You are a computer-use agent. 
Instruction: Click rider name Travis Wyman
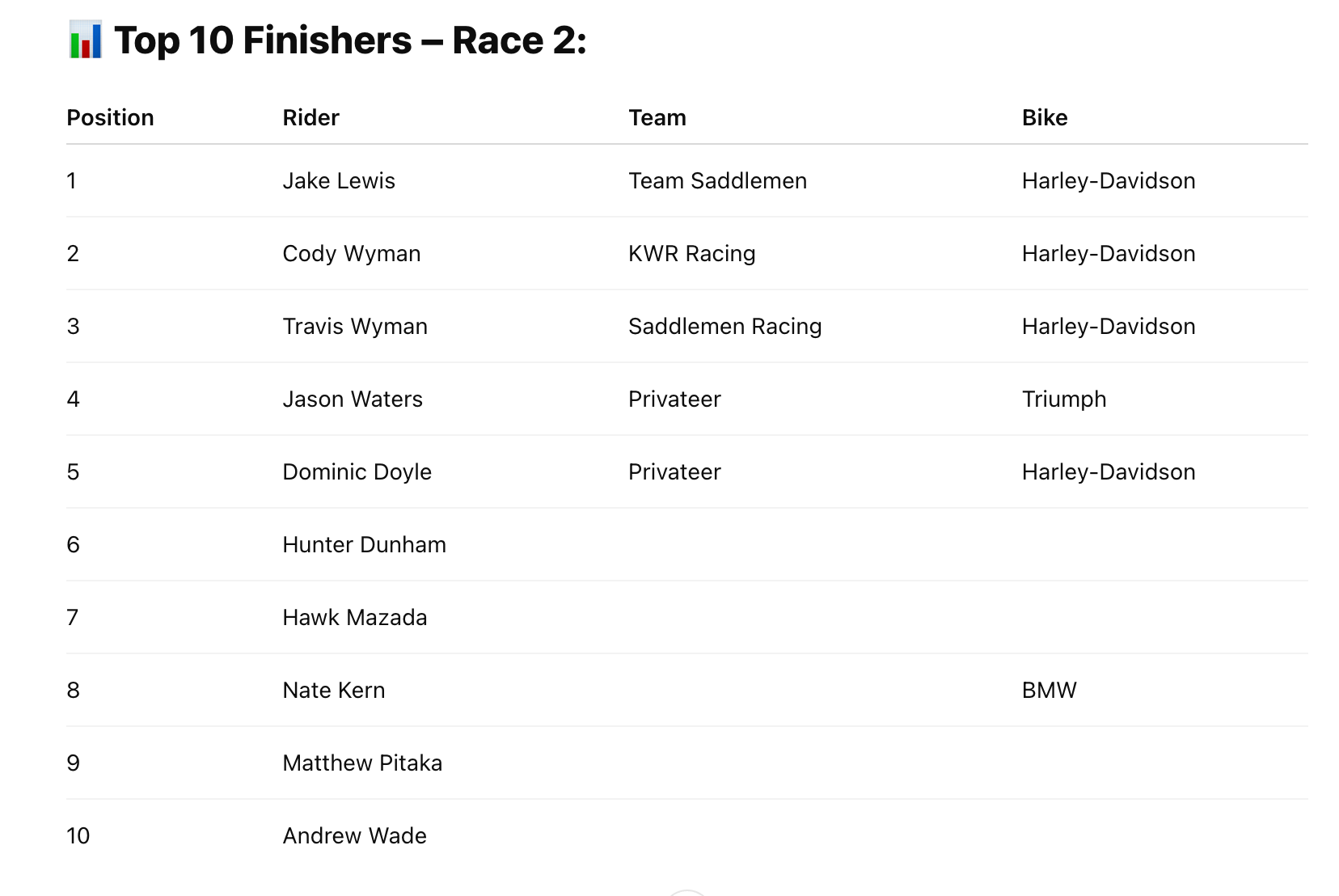click(355, 327)
